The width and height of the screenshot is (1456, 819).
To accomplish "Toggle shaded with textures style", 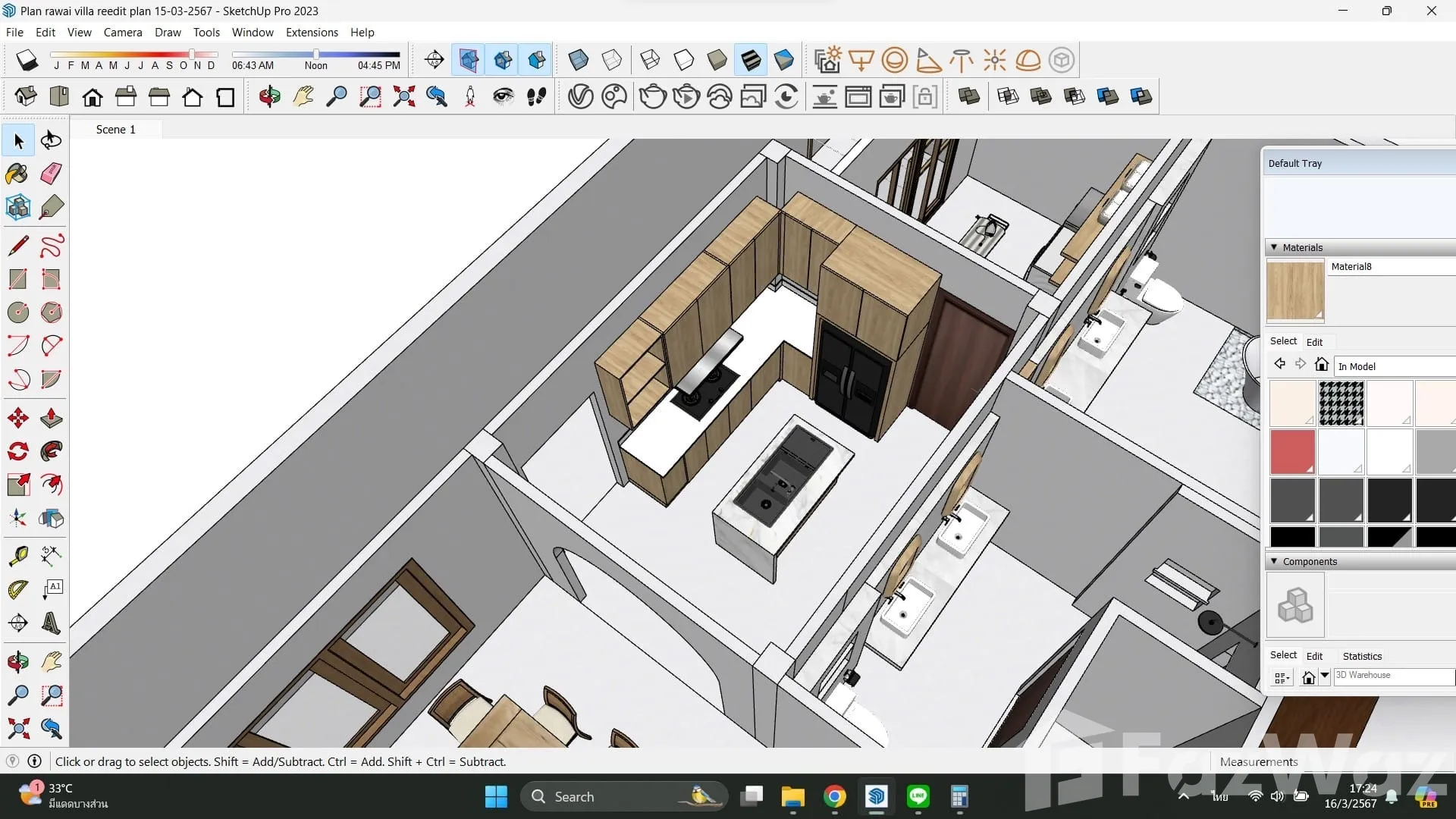I will 751,60.
